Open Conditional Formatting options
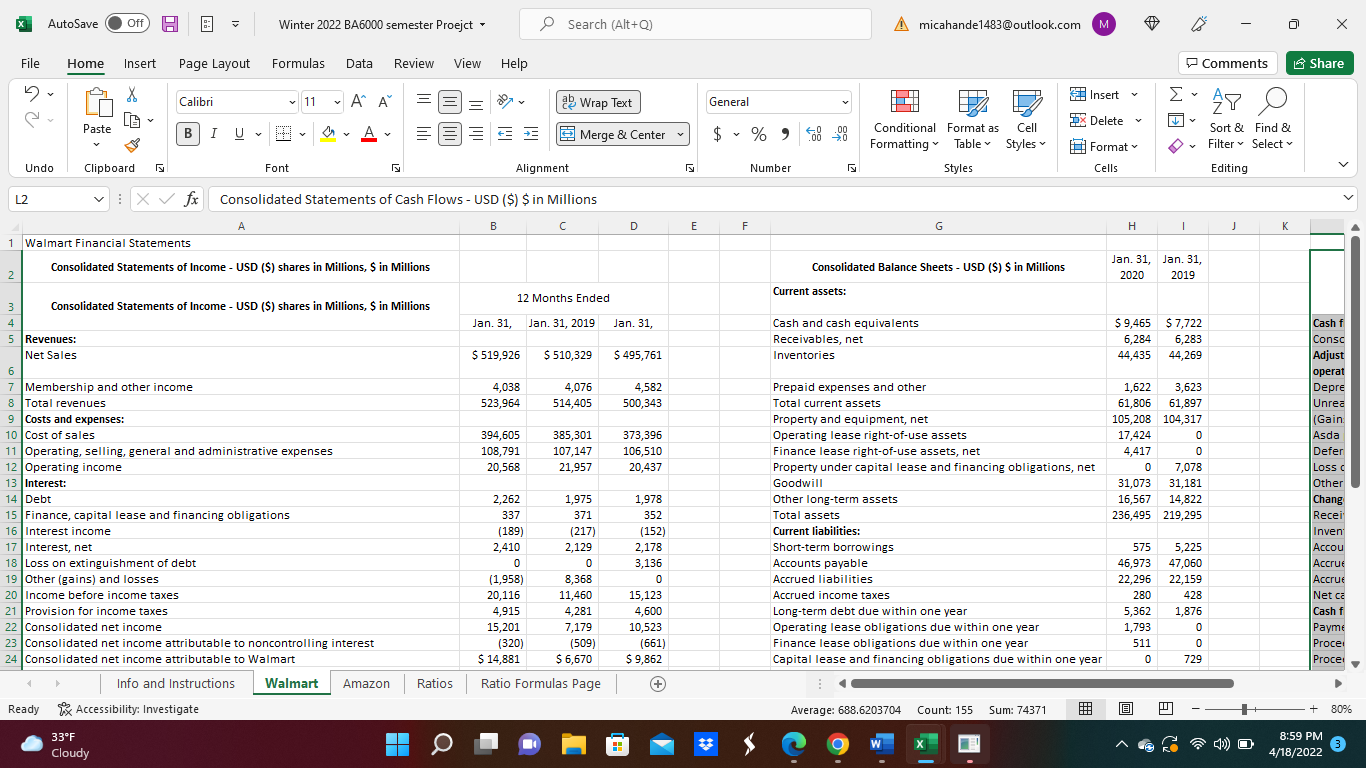The width and height of the screenshot is (1366, 768). 904,120
